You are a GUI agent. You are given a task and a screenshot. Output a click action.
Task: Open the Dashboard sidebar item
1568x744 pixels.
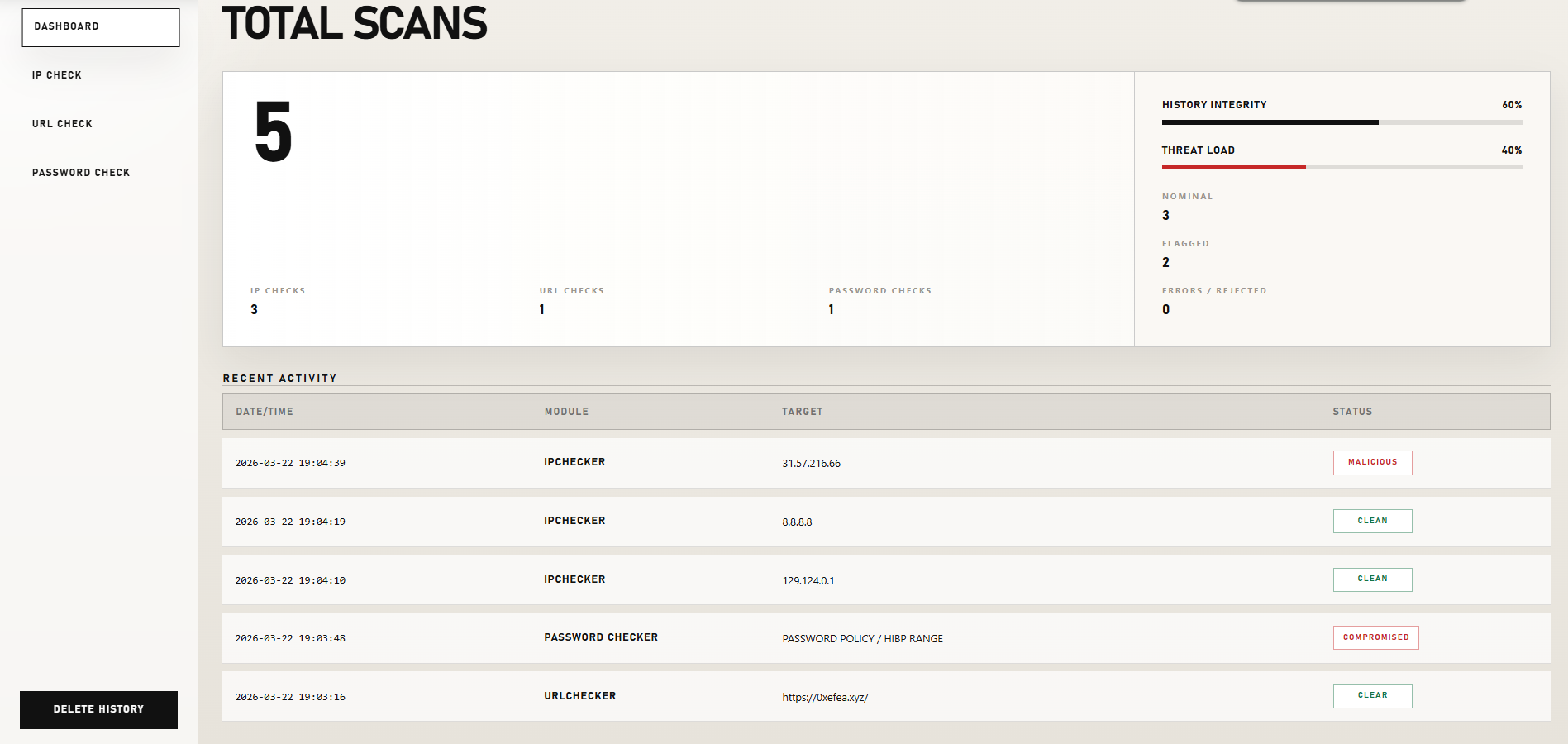100,27
